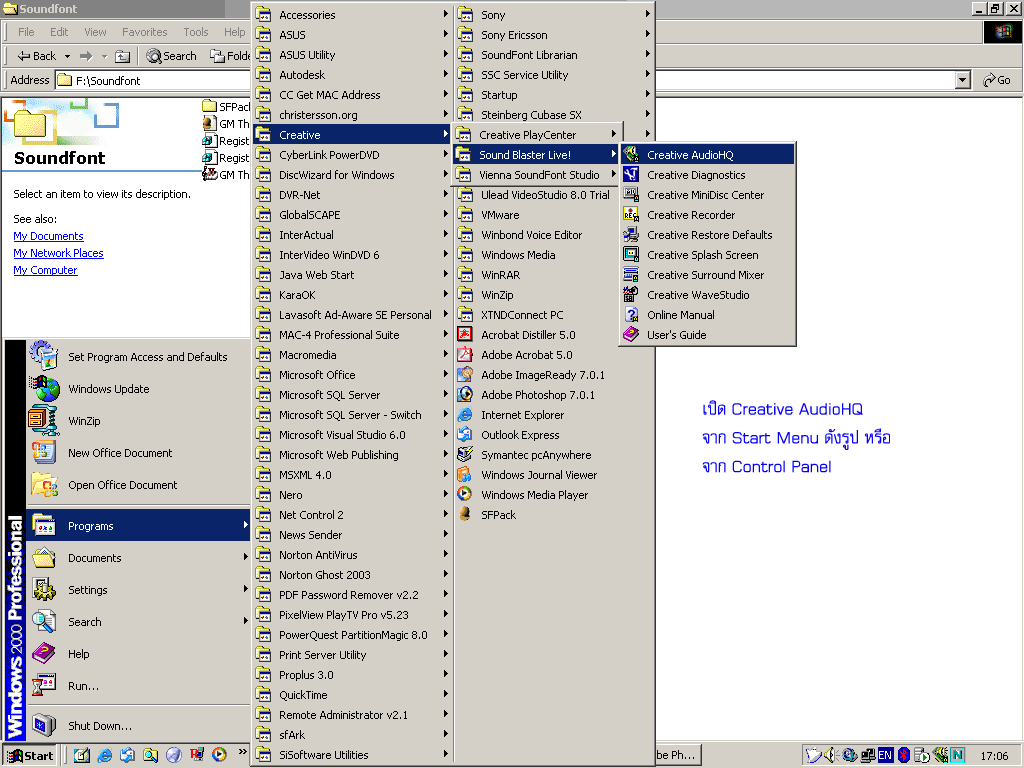Expand the Sound Blaster Live! submenu

click(x=536, y=155)
